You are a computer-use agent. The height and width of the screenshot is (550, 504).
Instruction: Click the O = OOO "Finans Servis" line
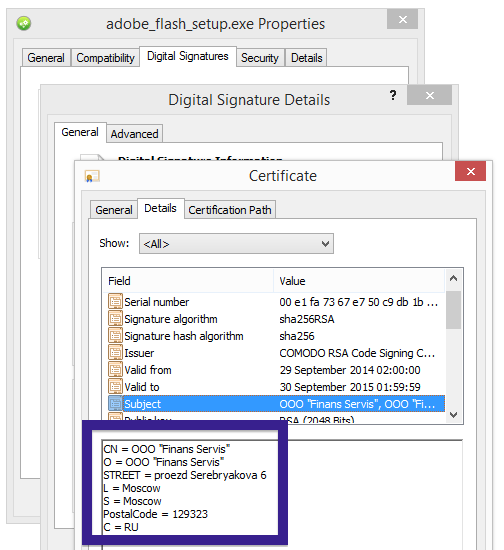[164, 462]
